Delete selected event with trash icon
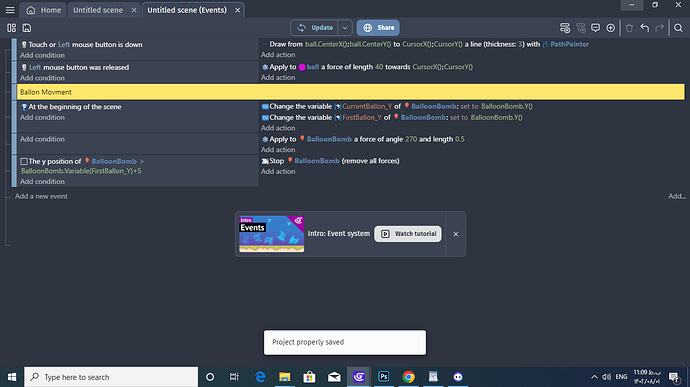The image size is (690, 387). coord(629,28)
